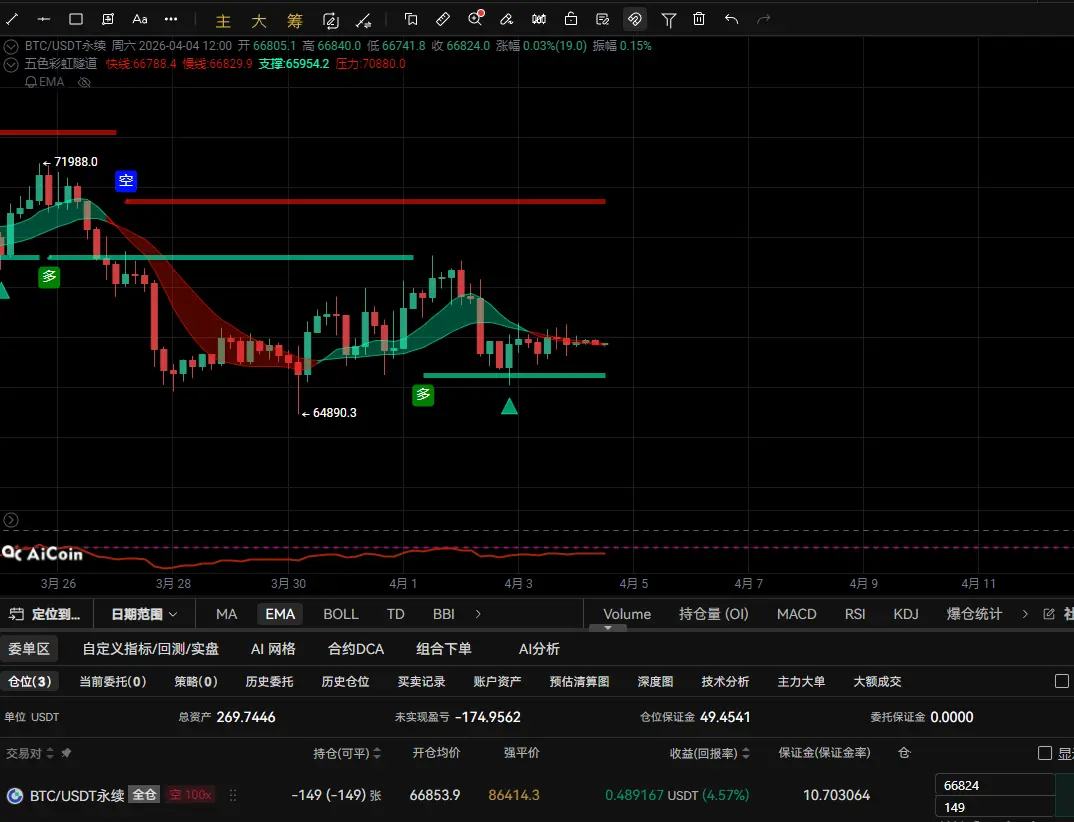Open the 委单区 tab
The image size is (1074, 822).
(29, 649)
